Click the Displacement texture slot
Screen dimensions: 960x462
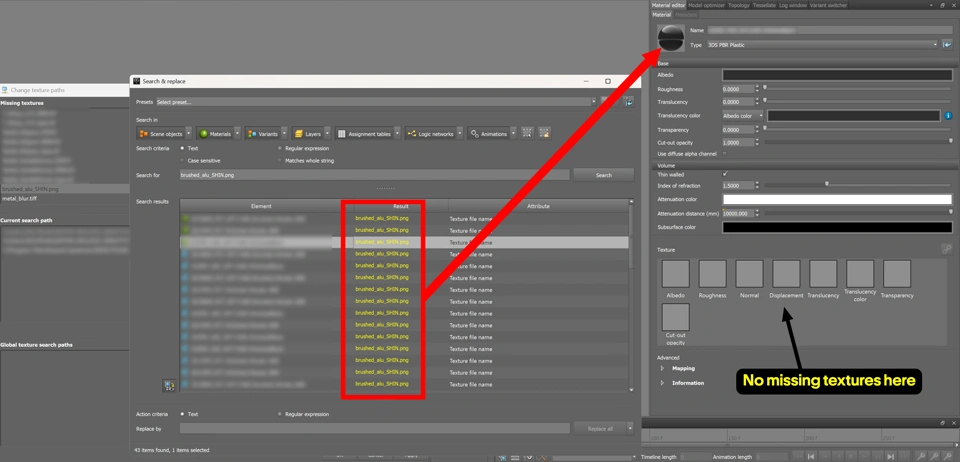[786, 274]
